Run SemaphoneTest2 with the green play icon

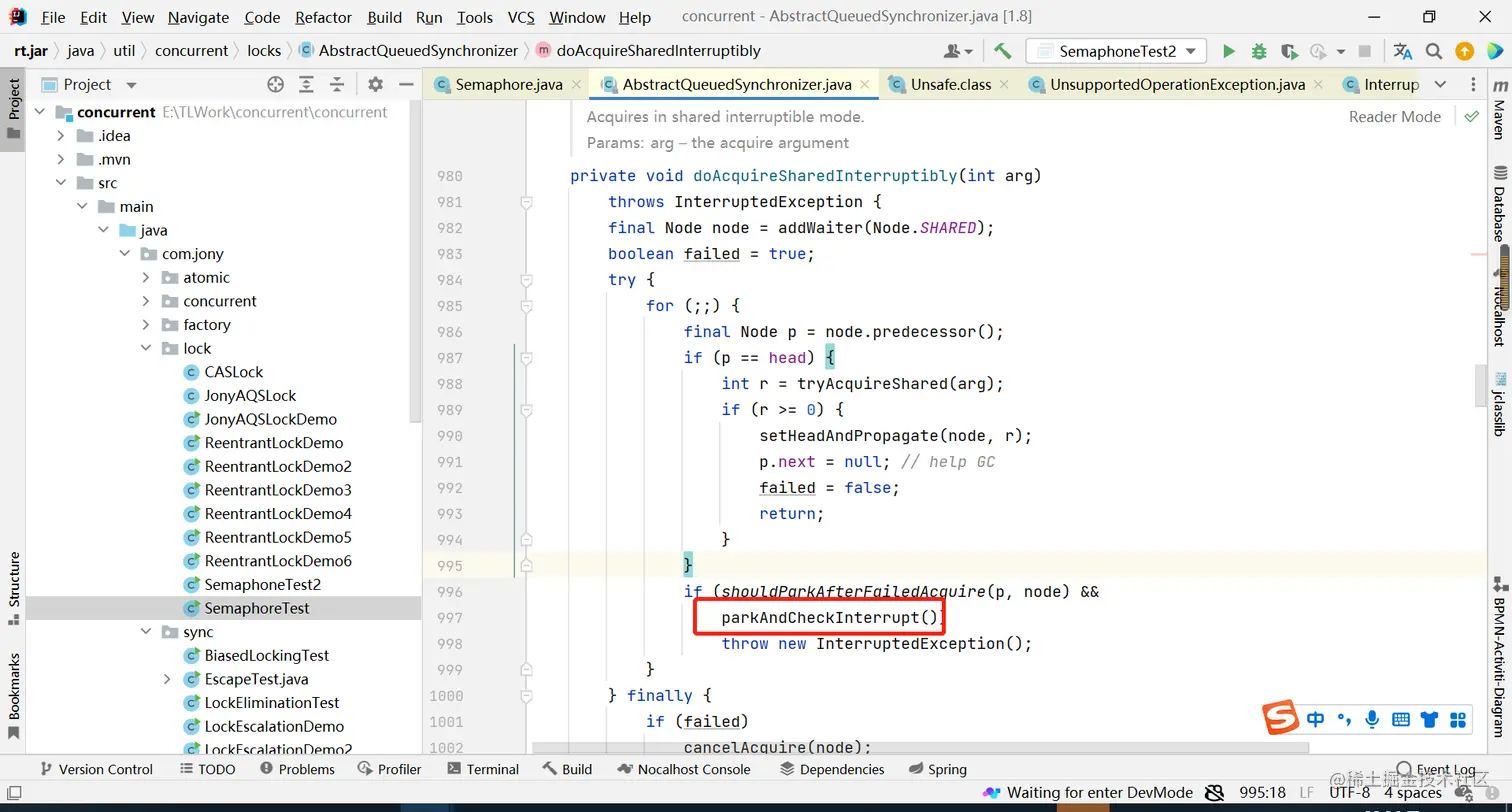pos(1229,51)
